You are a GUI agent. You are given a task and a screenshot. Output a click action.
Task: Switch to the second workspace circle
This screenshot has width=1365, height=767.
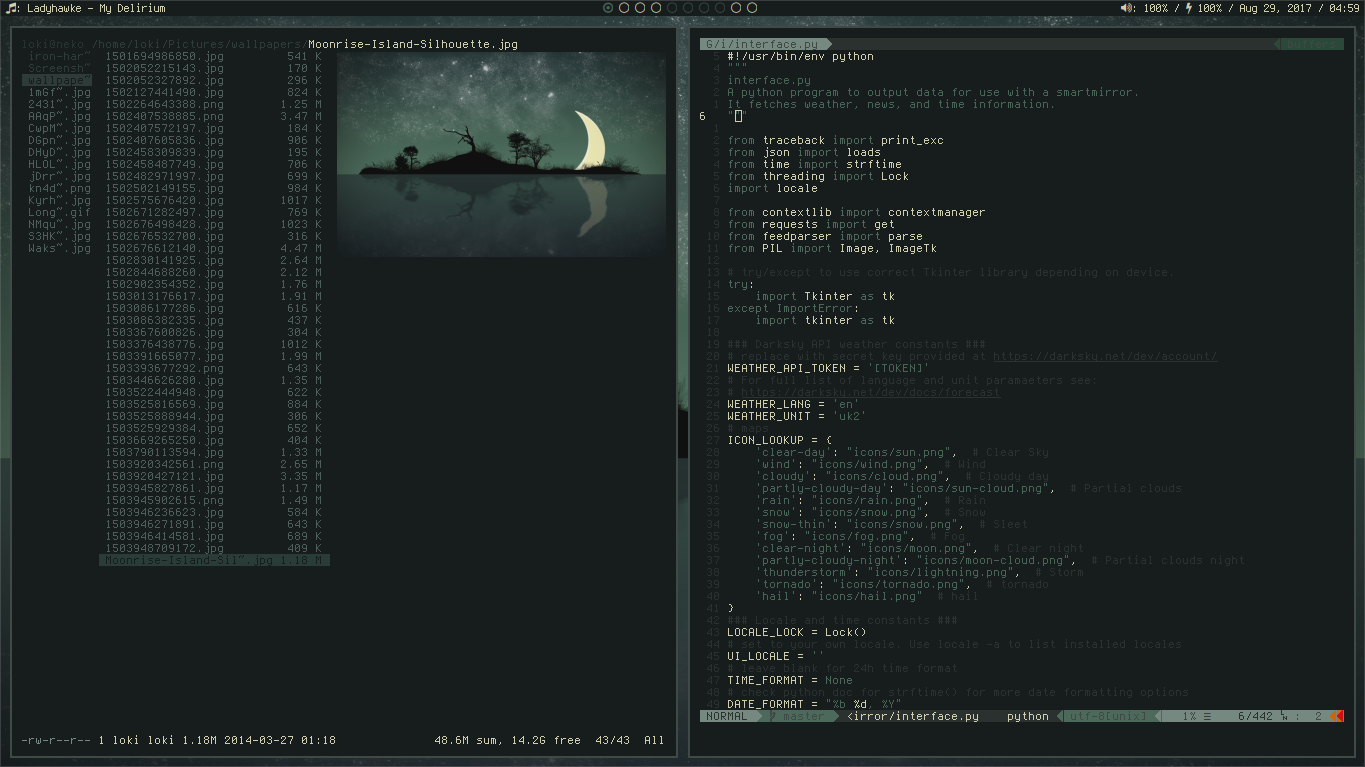tap(624, 8)
